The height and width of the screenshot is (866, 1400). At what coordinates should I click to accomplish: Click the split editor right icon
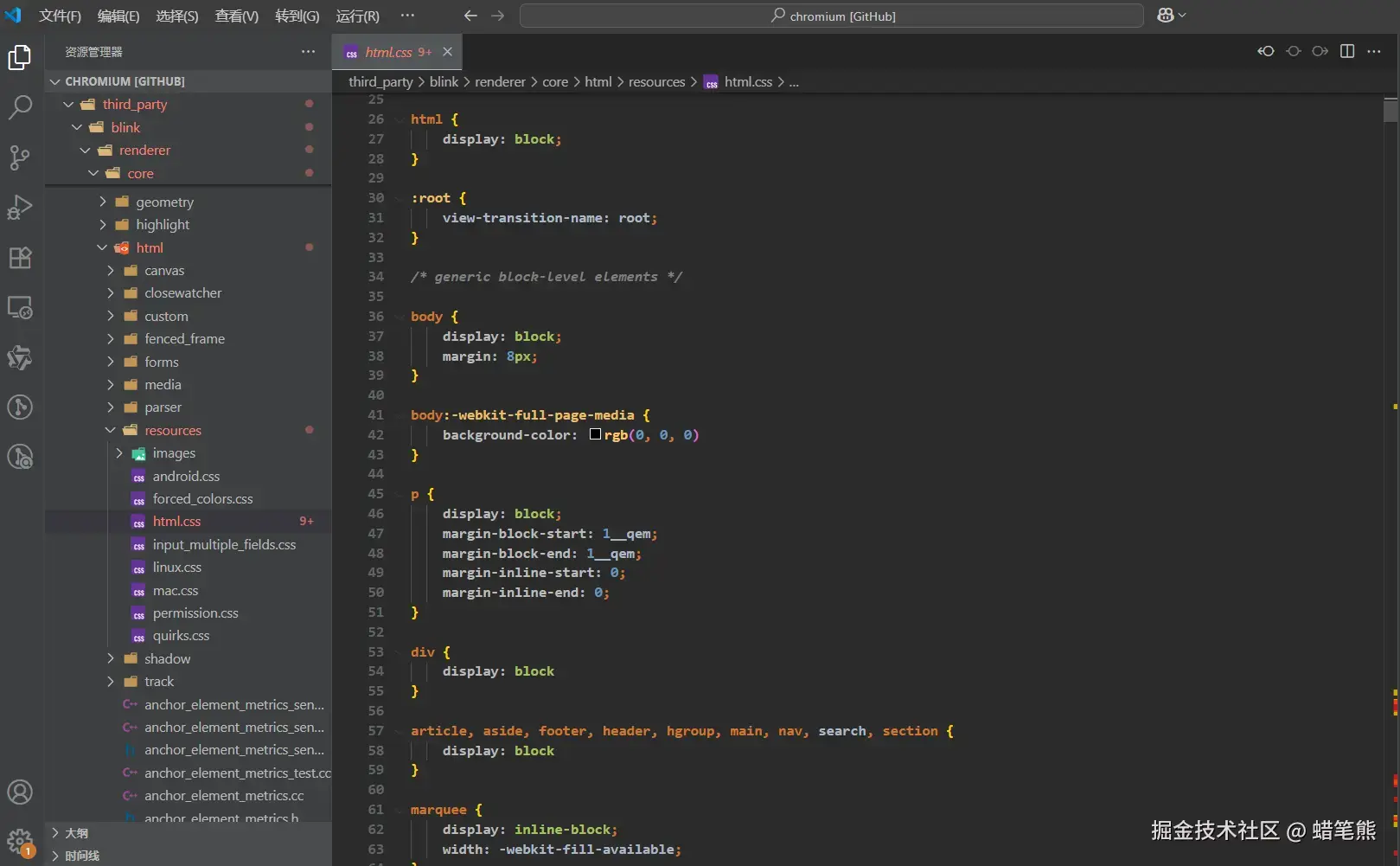(x=1347, y=51)
